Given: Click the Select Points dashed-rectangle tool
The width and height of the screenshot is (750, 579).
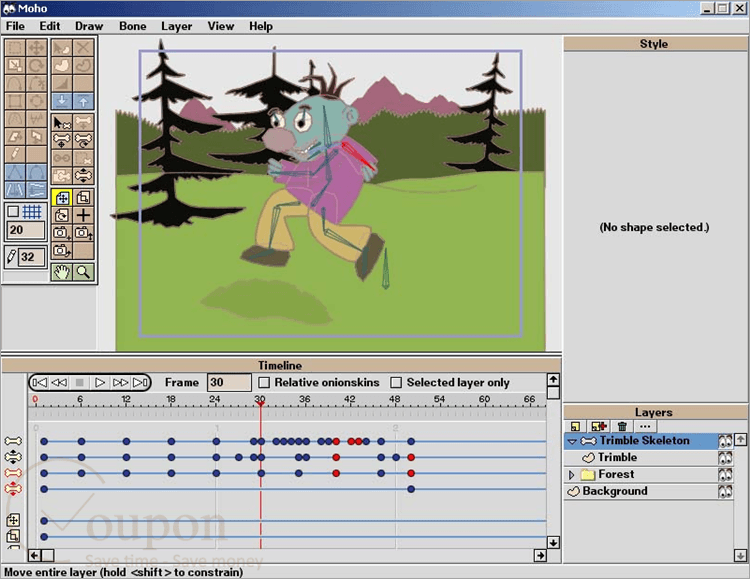Looking at the screenshot, I should click(x=15, y=47).
